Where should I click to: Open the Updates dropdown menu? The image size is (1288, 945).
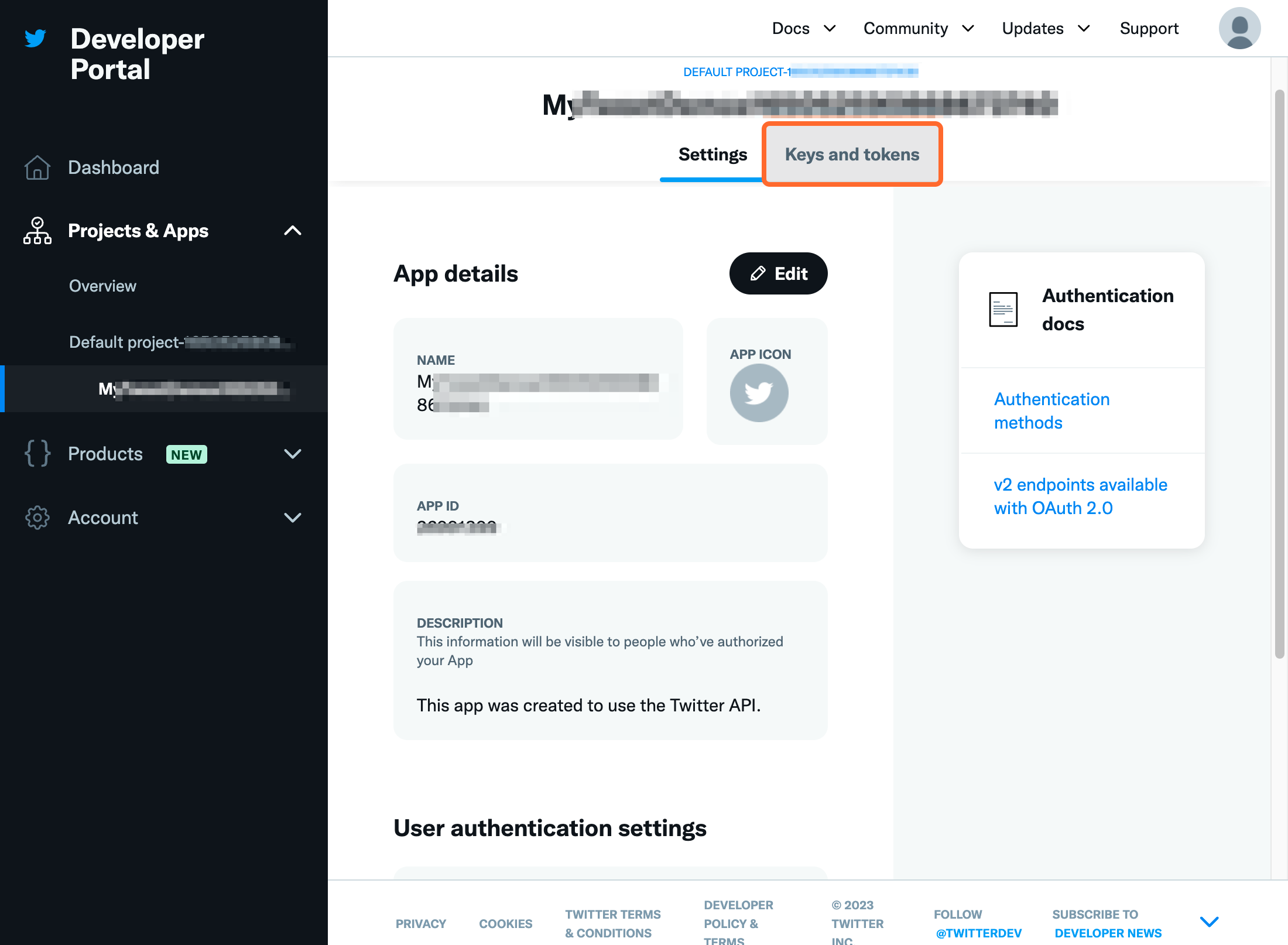(x=1046, y=28)
